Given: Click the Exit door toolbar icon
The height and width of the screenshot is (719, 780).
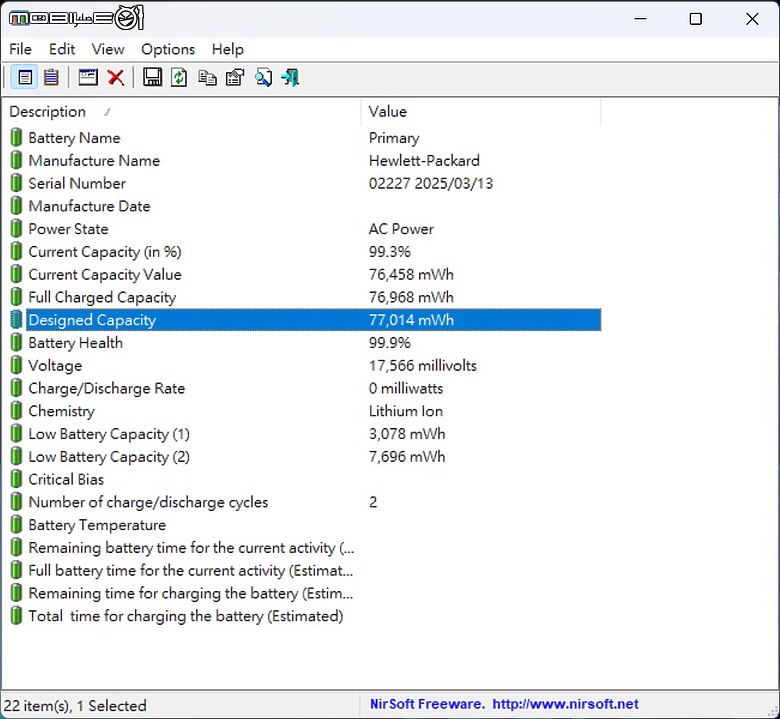Looking at the screenshot, I should click(290, 77).
